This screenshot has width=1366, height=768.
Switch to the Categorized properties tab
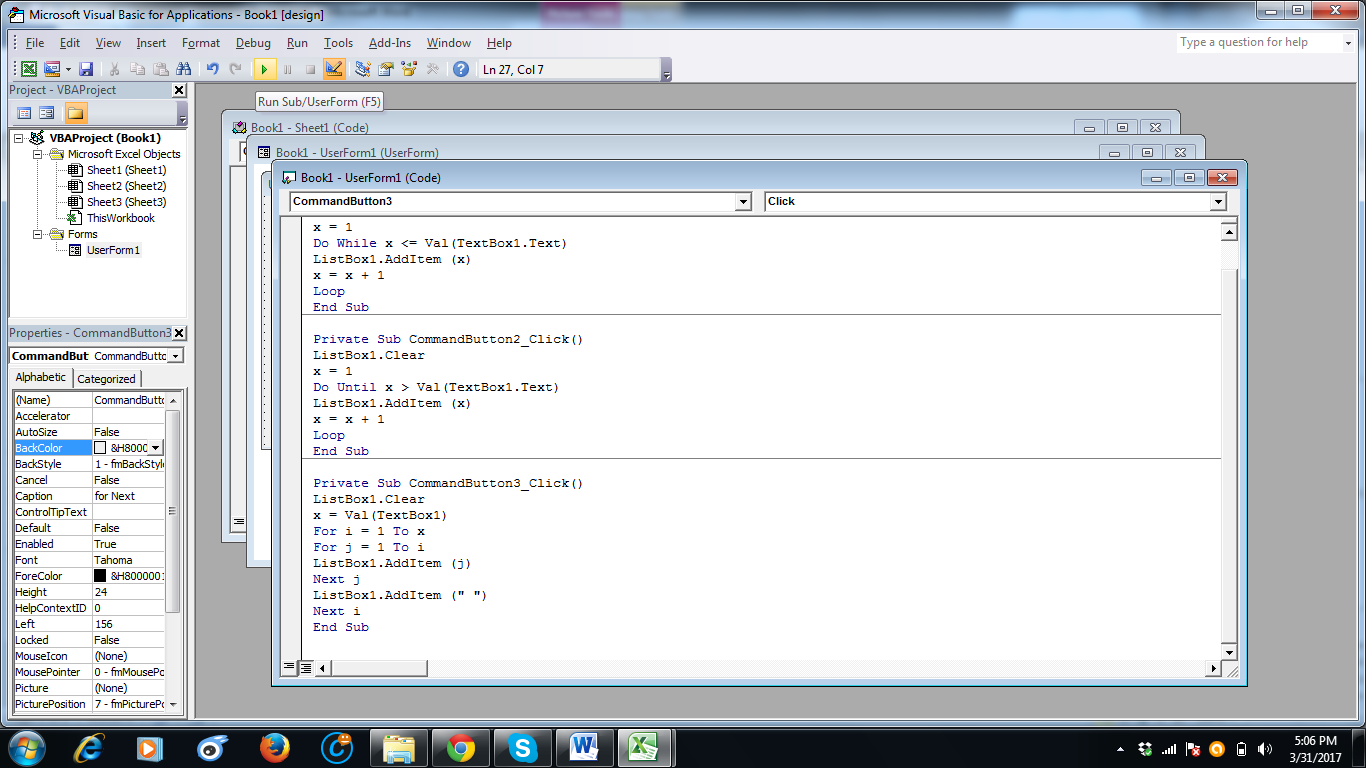tap(106, 379)
